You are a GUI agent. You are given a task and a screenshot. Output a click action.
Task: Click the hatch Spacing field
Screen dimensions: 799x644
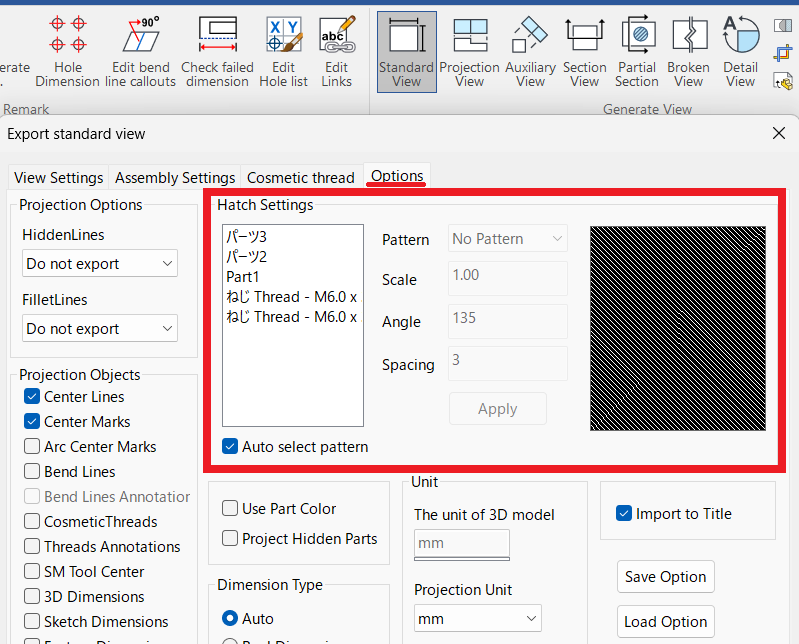[508, 363]
